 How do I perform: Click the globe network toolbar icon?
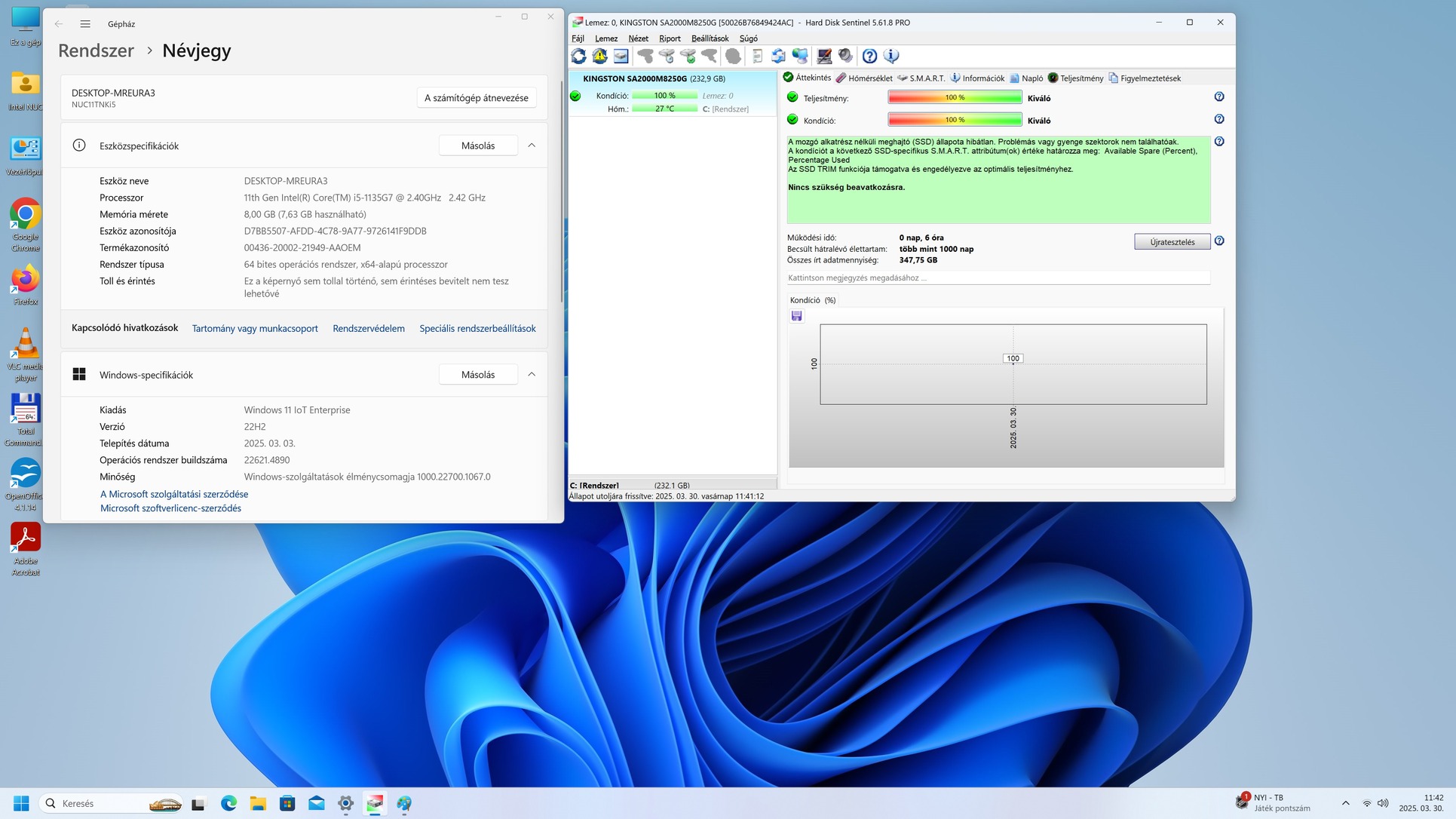(800, 56)
